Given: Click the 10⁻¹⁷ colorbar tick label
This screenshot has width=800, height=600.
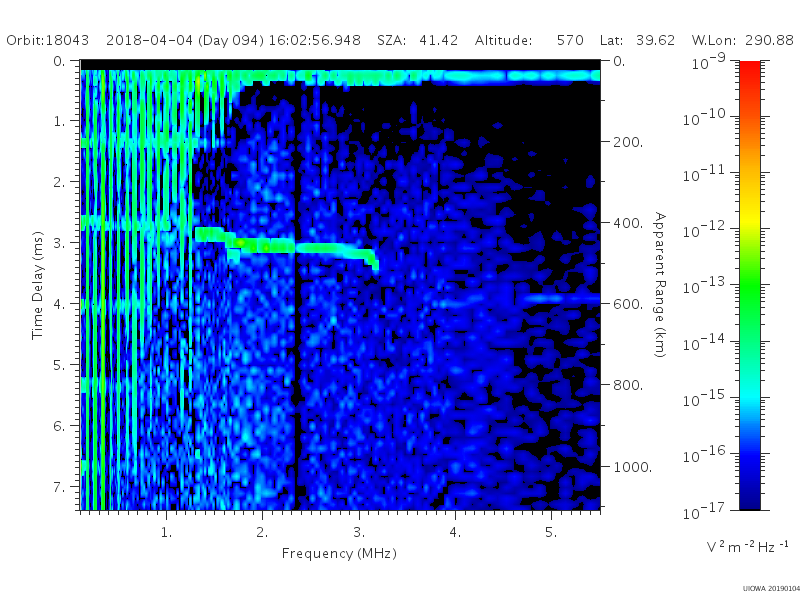Looking at the screenshot, I should coord(704,512).
